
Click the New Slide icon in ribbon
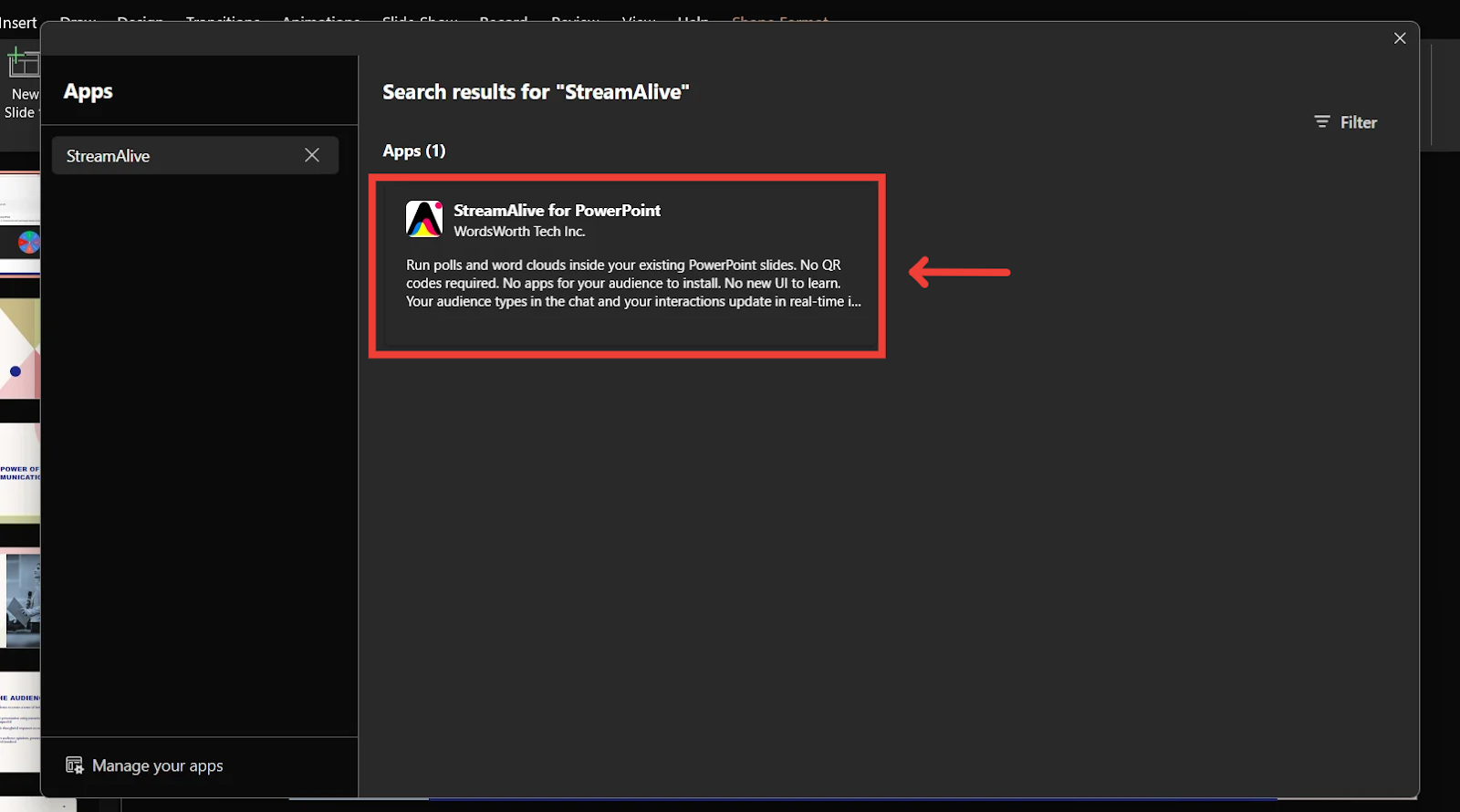pos(23,63)
